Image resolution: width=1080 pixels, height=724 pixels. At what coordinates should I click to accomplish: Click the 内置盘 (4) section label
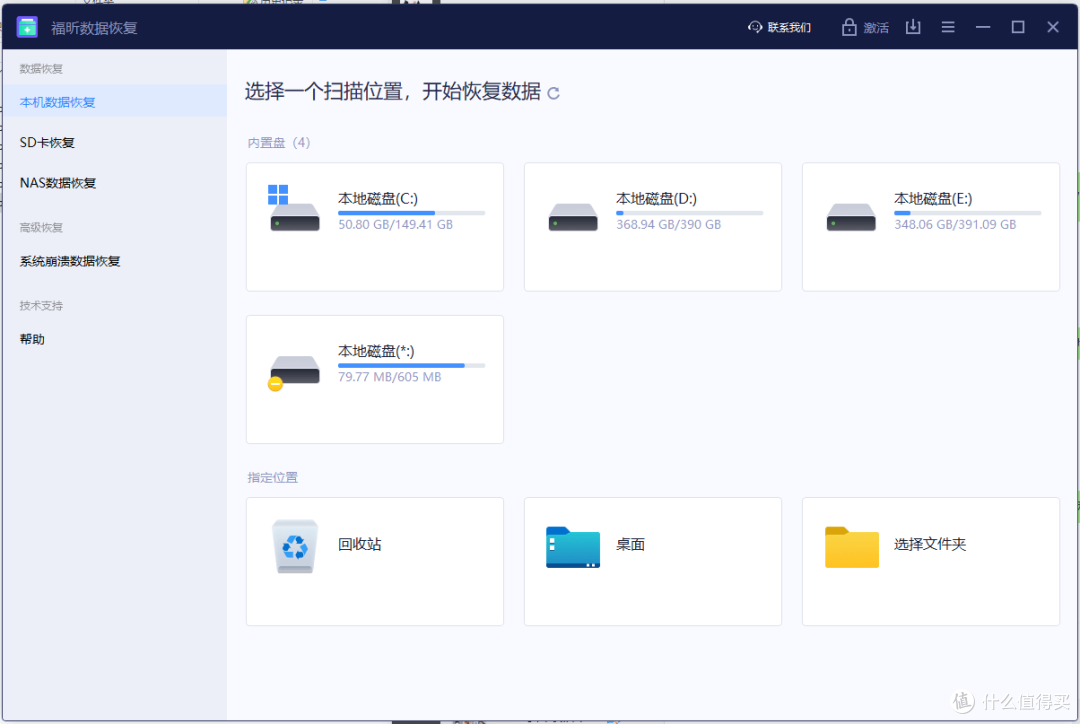[x=279, y=143]
